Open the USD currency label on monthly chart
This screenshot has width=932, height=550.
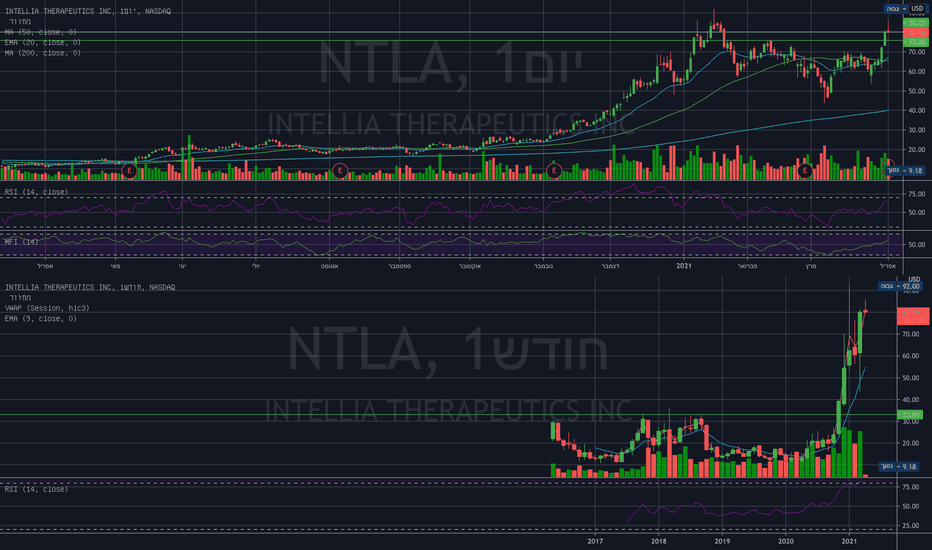tap(914, 279)
